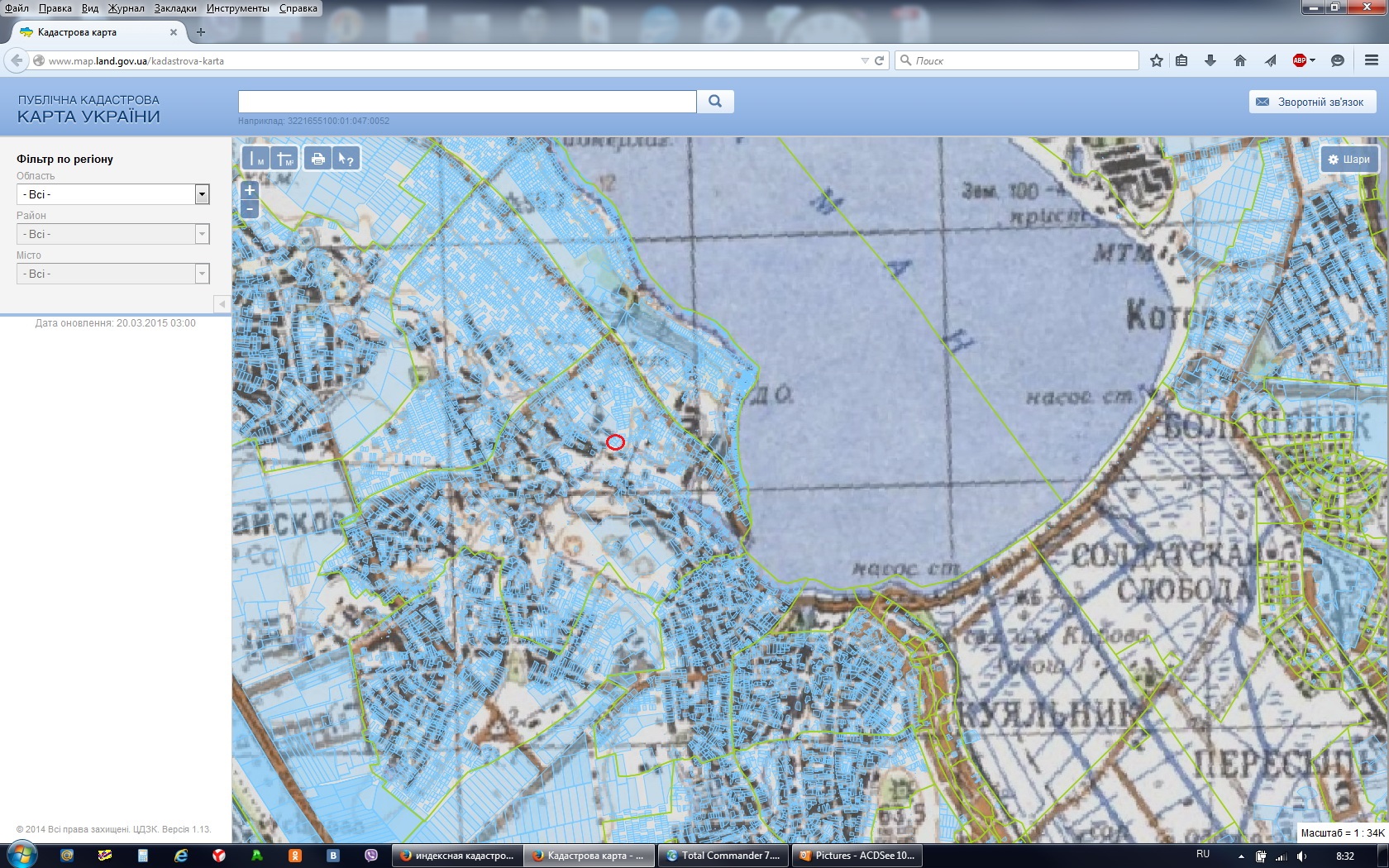Click the cadastral number search field
Viewport: 1389px width, 868px height.
[467, 101]
